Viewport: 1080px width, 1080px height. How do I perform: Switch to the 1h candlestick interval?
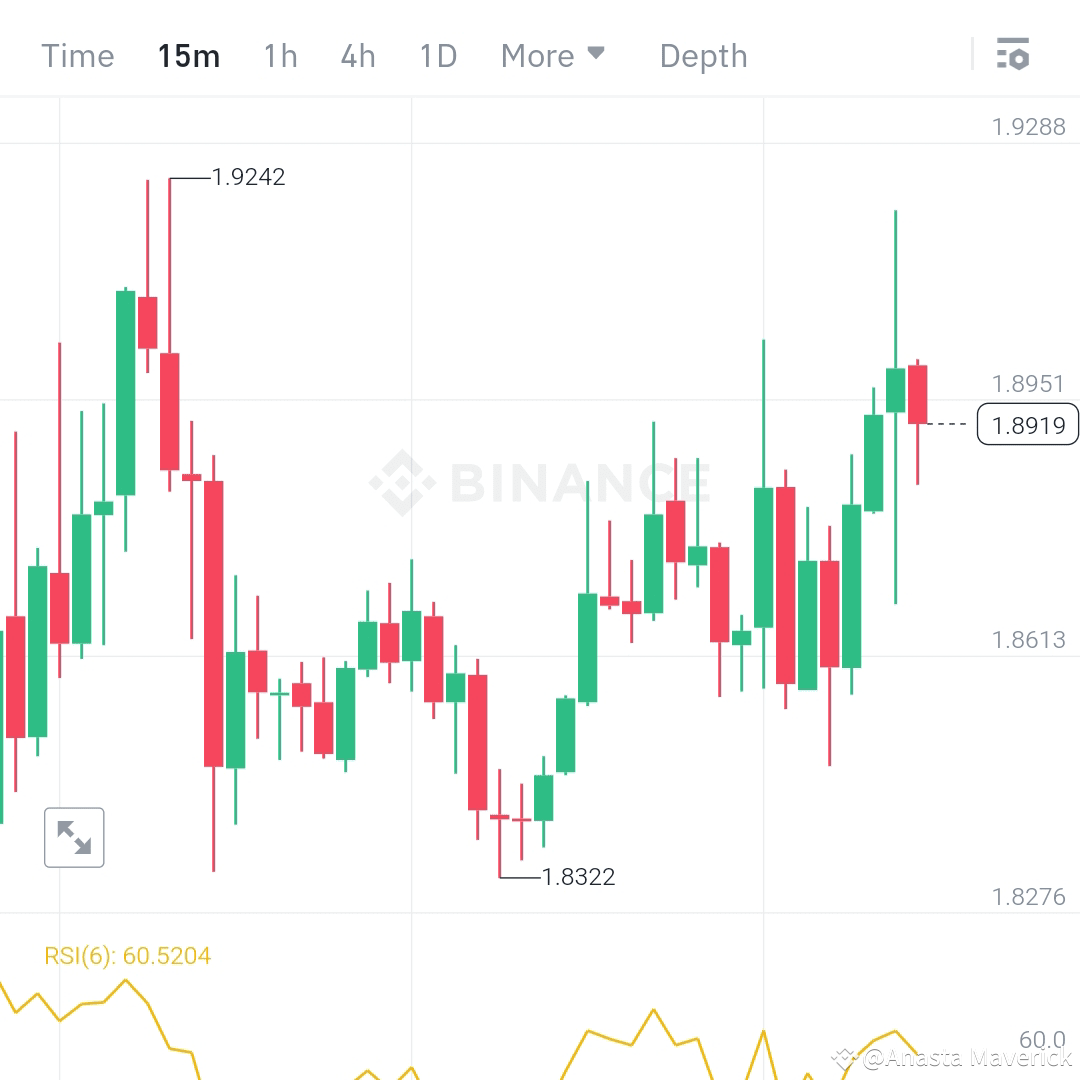pos(280,57)
